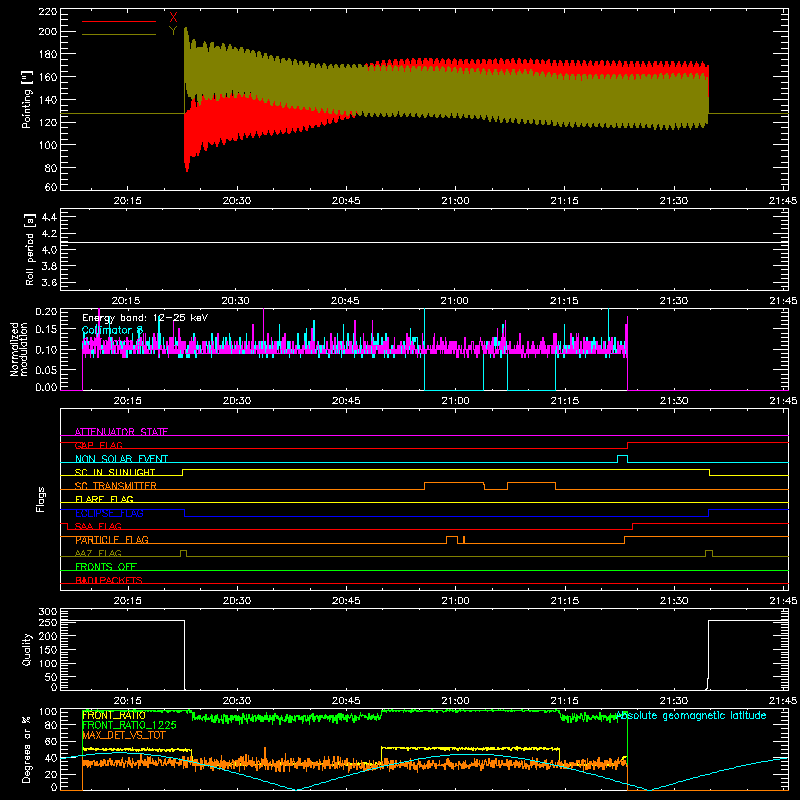The height and width of the screenshot is (800, 800).
Task: Click the SAA_FLAG label
Action: tap(98, 526)
